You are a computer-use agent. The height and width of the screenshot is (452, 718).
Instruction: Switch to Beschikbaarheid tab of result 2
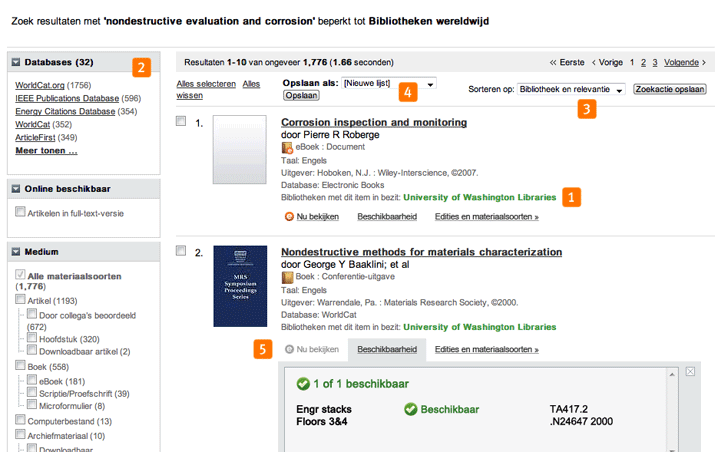click(x=387, y=349)
